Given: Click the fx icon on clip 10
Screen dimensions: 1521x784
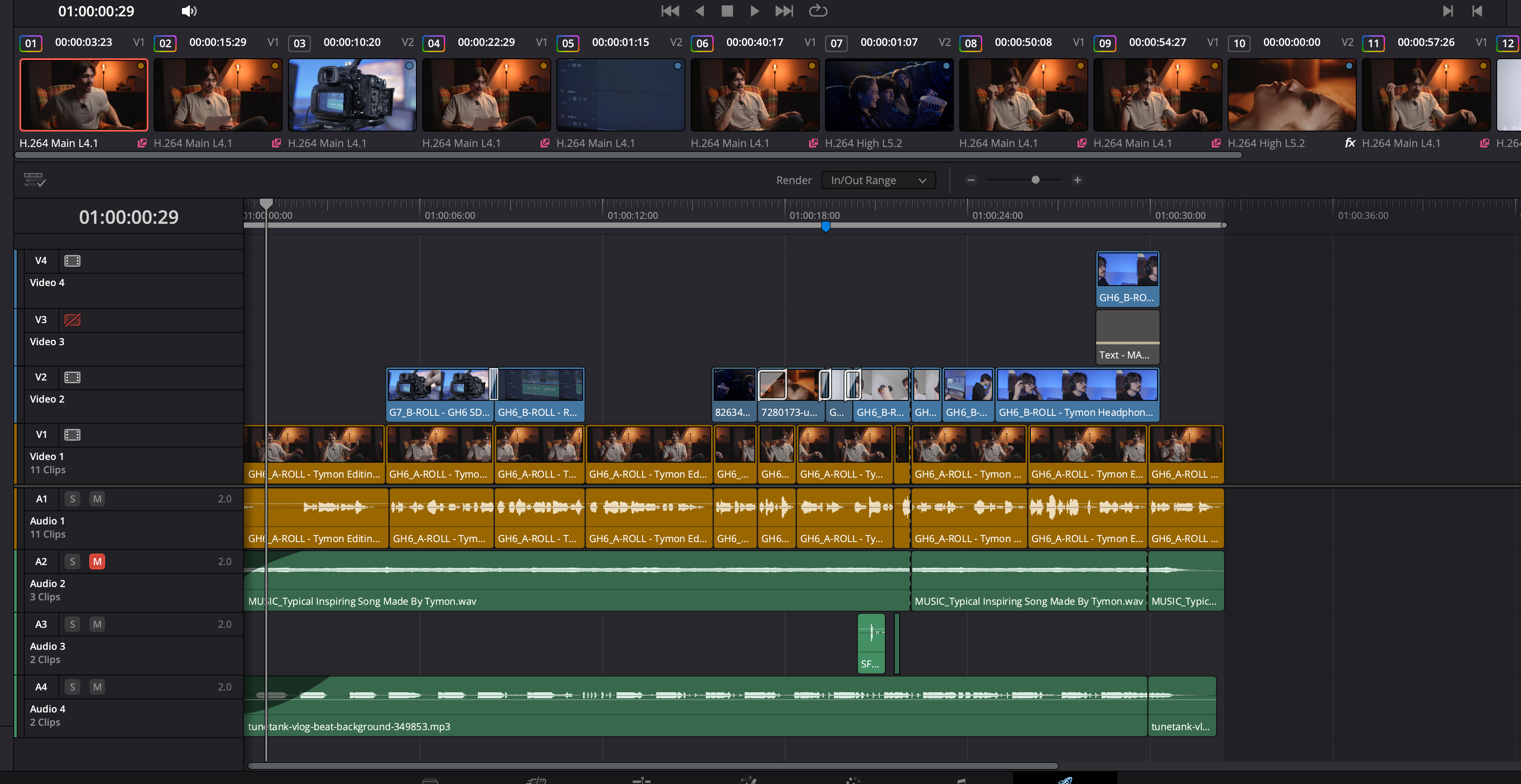Looking at the screenshot, I should coord(1350,143).
